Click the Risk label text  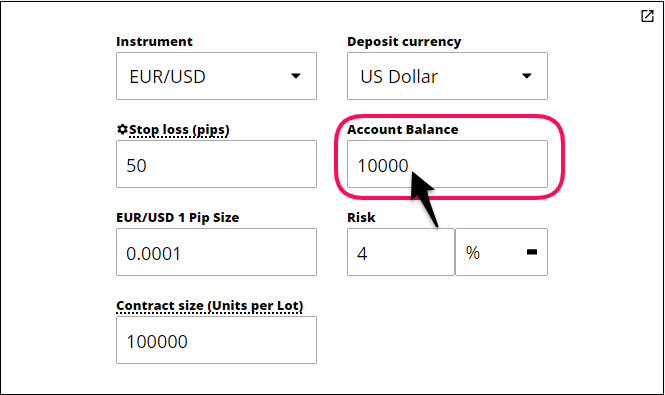tap(361, 217)
